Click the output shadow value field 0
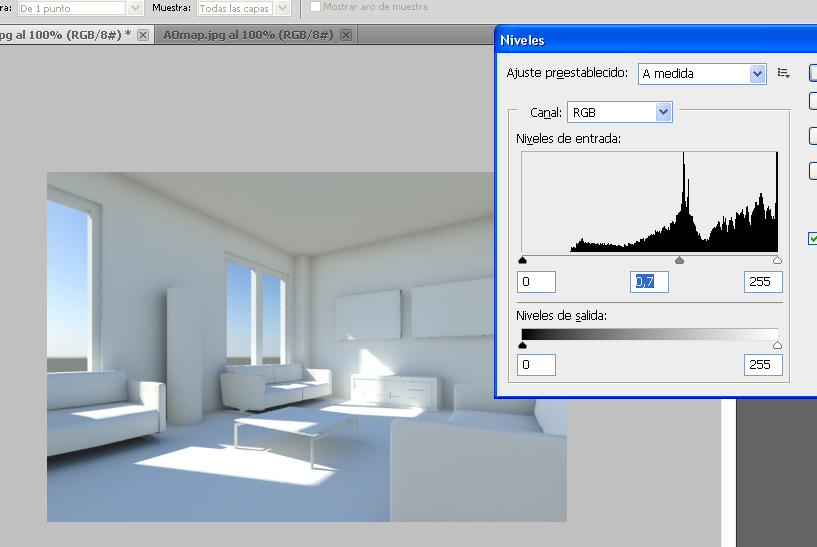The width and height of the screenshot is (817, 547). tap(536, 365)
